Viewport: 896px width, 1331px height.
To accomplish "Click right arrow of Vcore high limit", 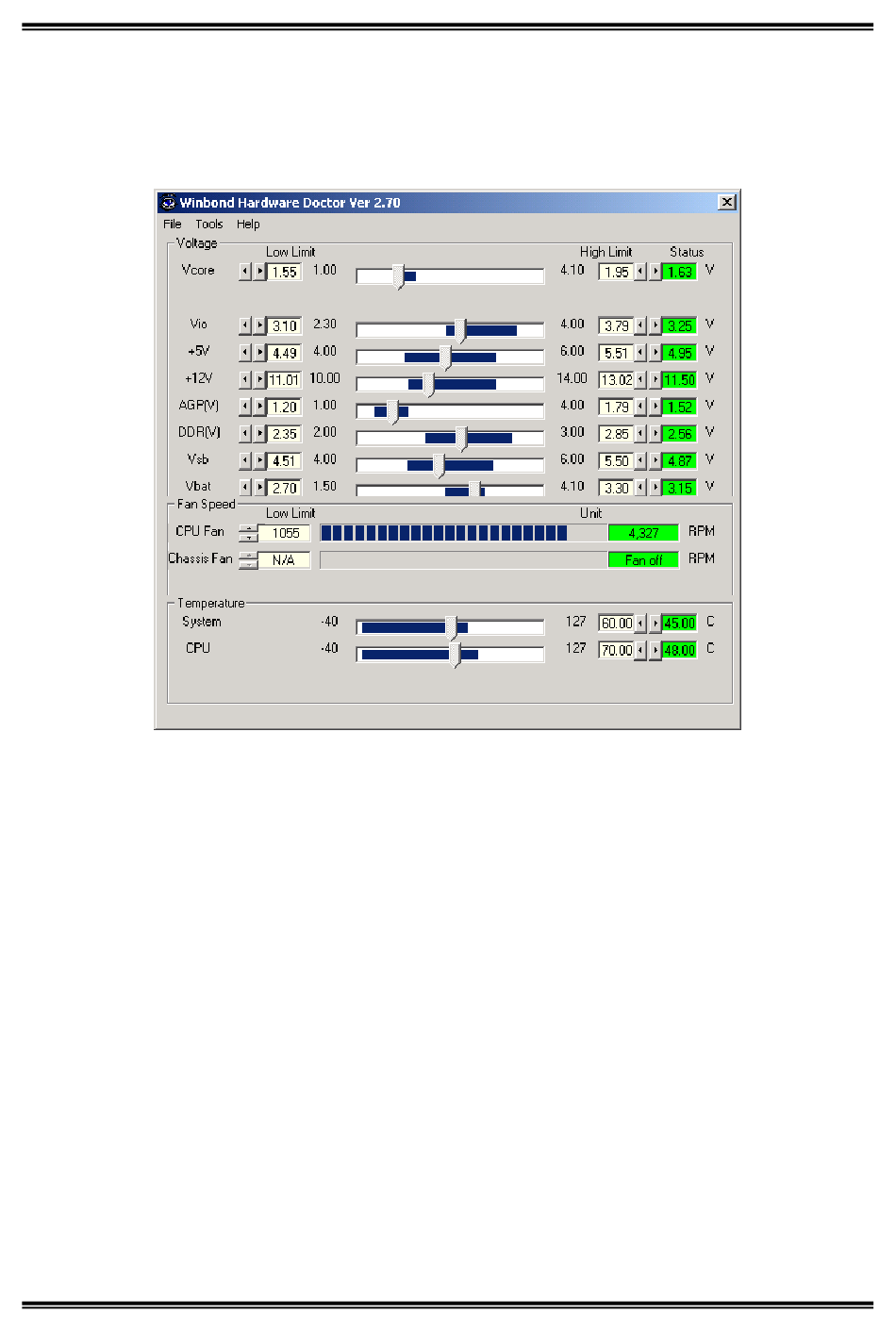I will [655, 272].
